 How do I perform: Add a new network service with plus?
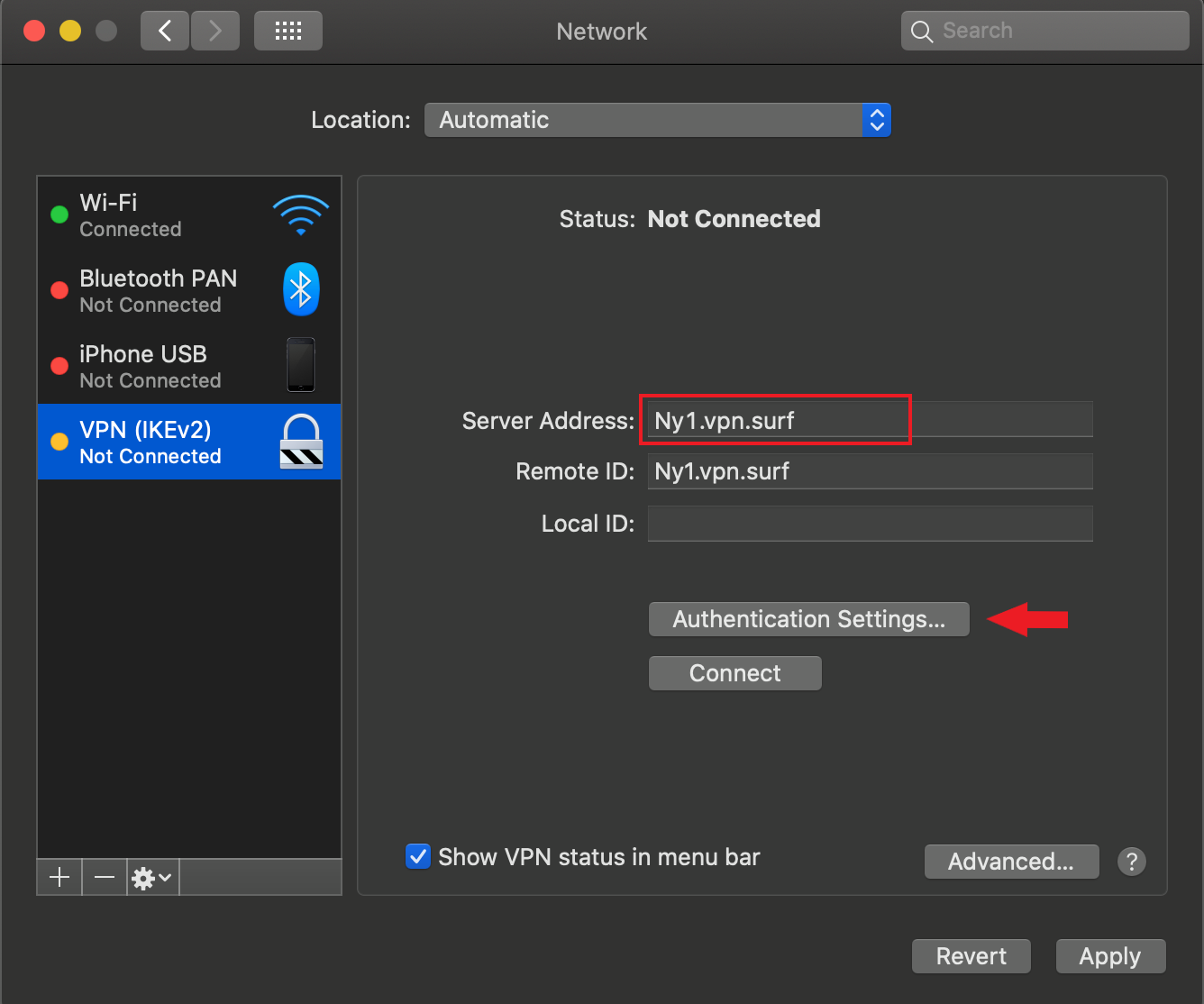pyautogui.click(x=59, y=877)
